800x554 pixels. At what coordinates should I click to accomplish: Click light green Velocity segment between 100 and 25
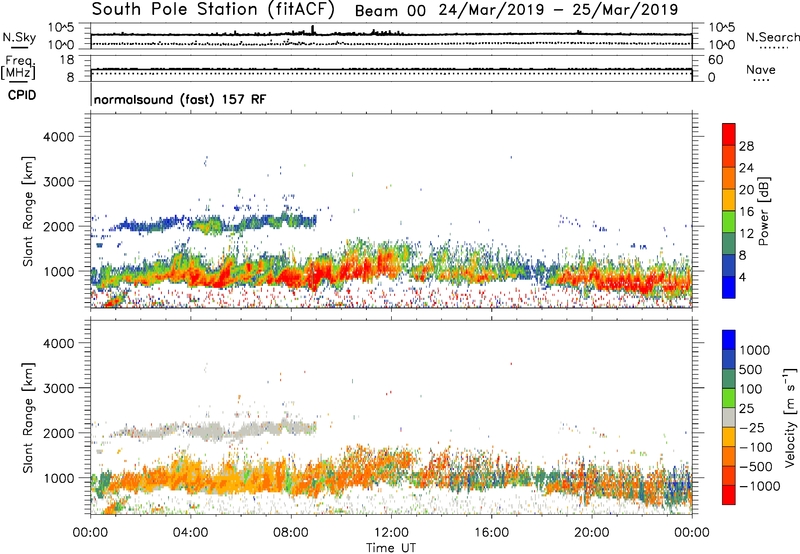(729, 398)
